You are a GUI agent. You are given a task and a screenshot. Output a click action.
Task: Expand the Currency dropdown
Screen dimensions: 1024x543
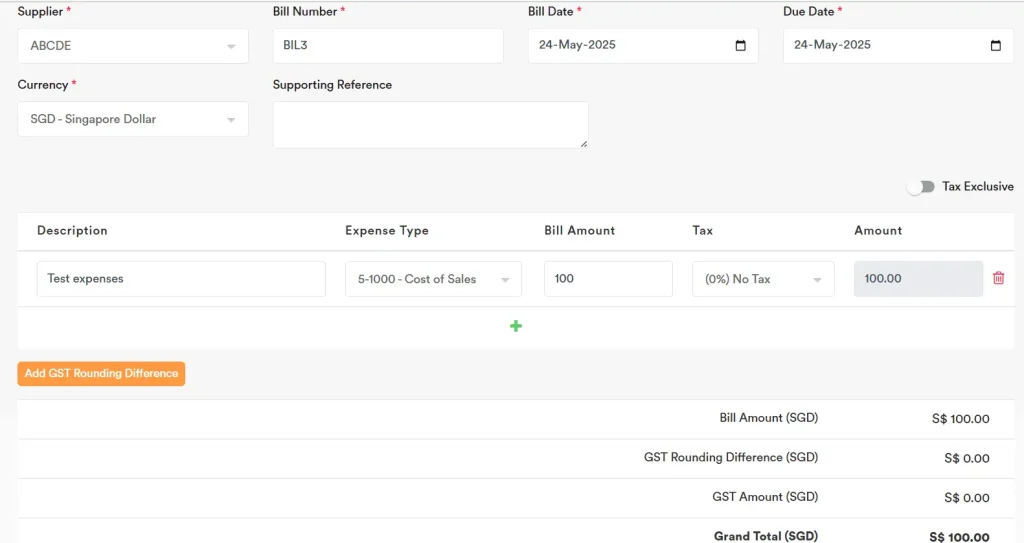click(x=132, y=119)
